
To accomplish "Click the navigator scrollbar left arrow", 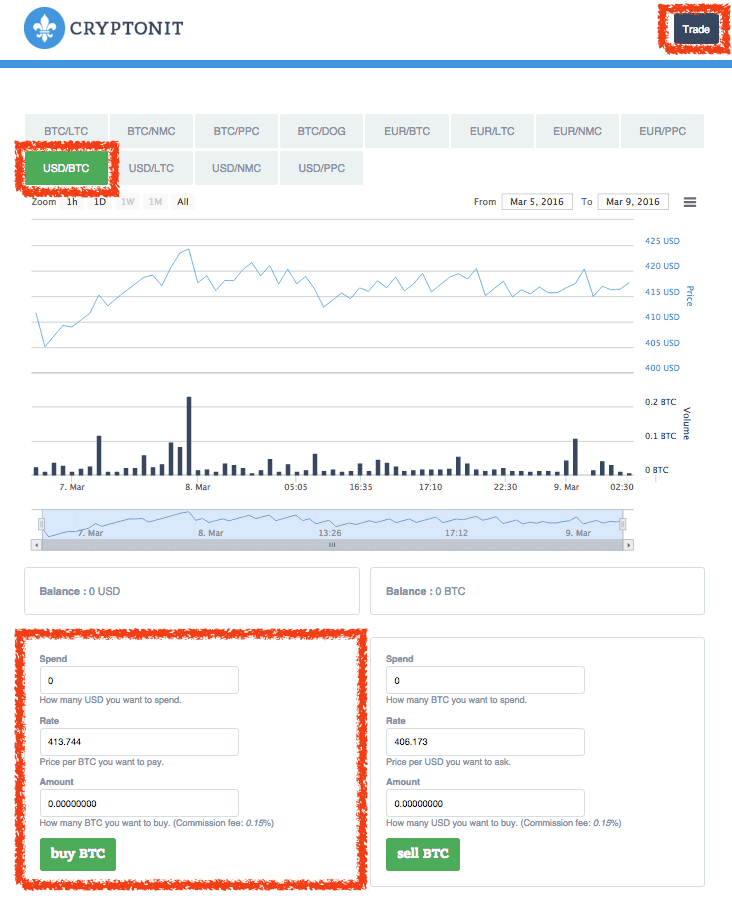I will 36,545.
